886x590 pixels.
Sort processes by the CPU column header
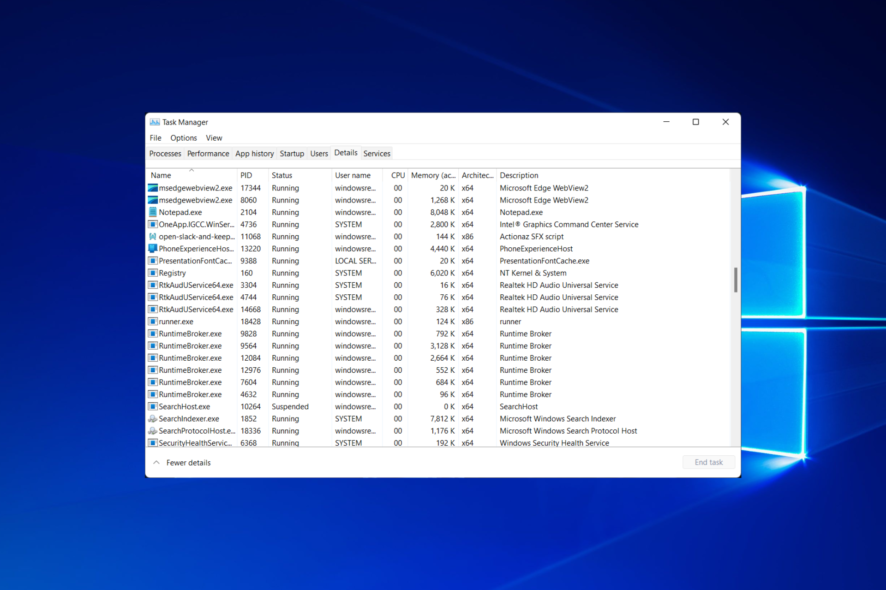pyautogui.click(x=397, y=174)
